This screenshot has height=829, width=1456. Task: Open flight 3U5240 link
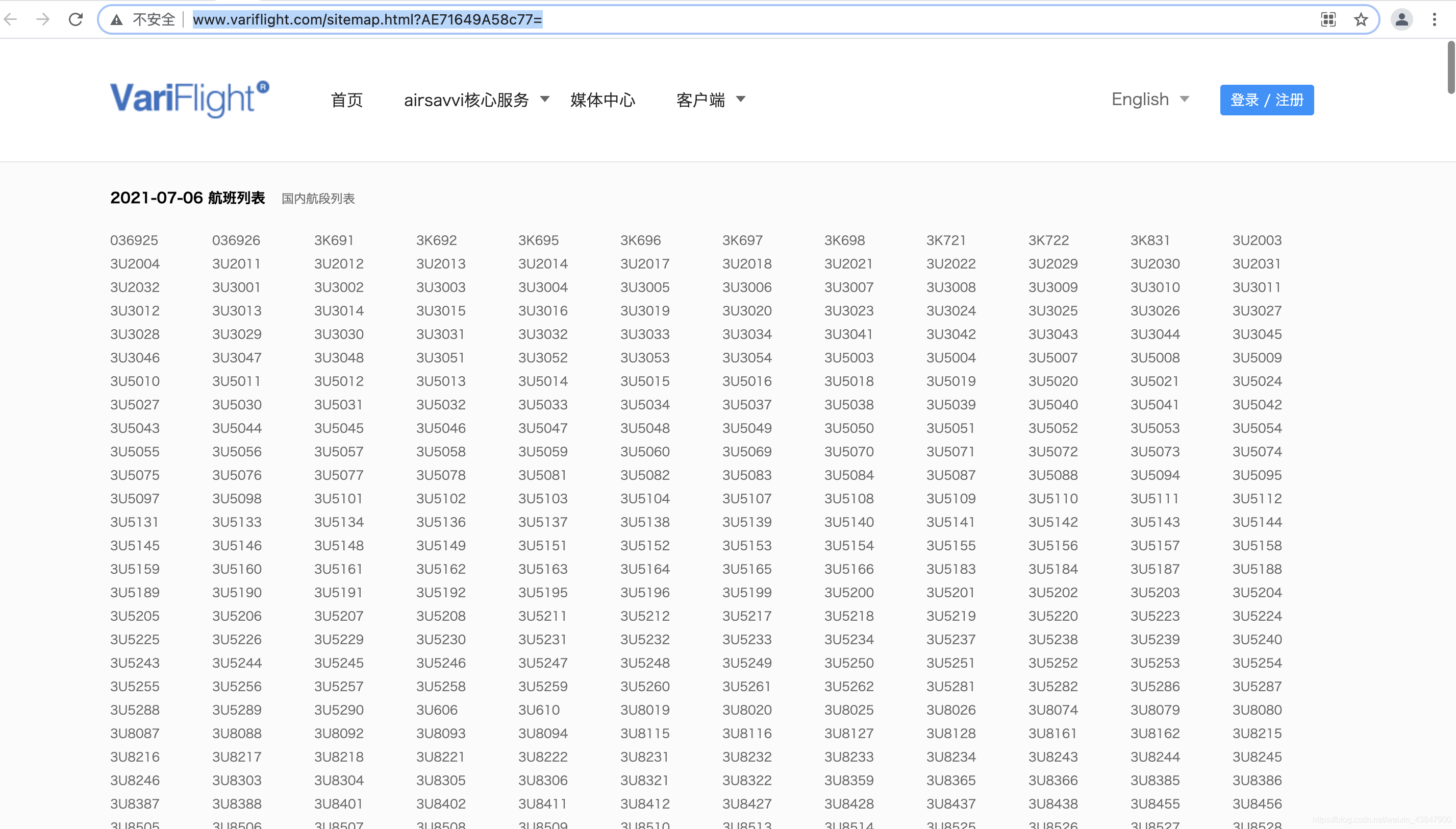pos(1257,640)
